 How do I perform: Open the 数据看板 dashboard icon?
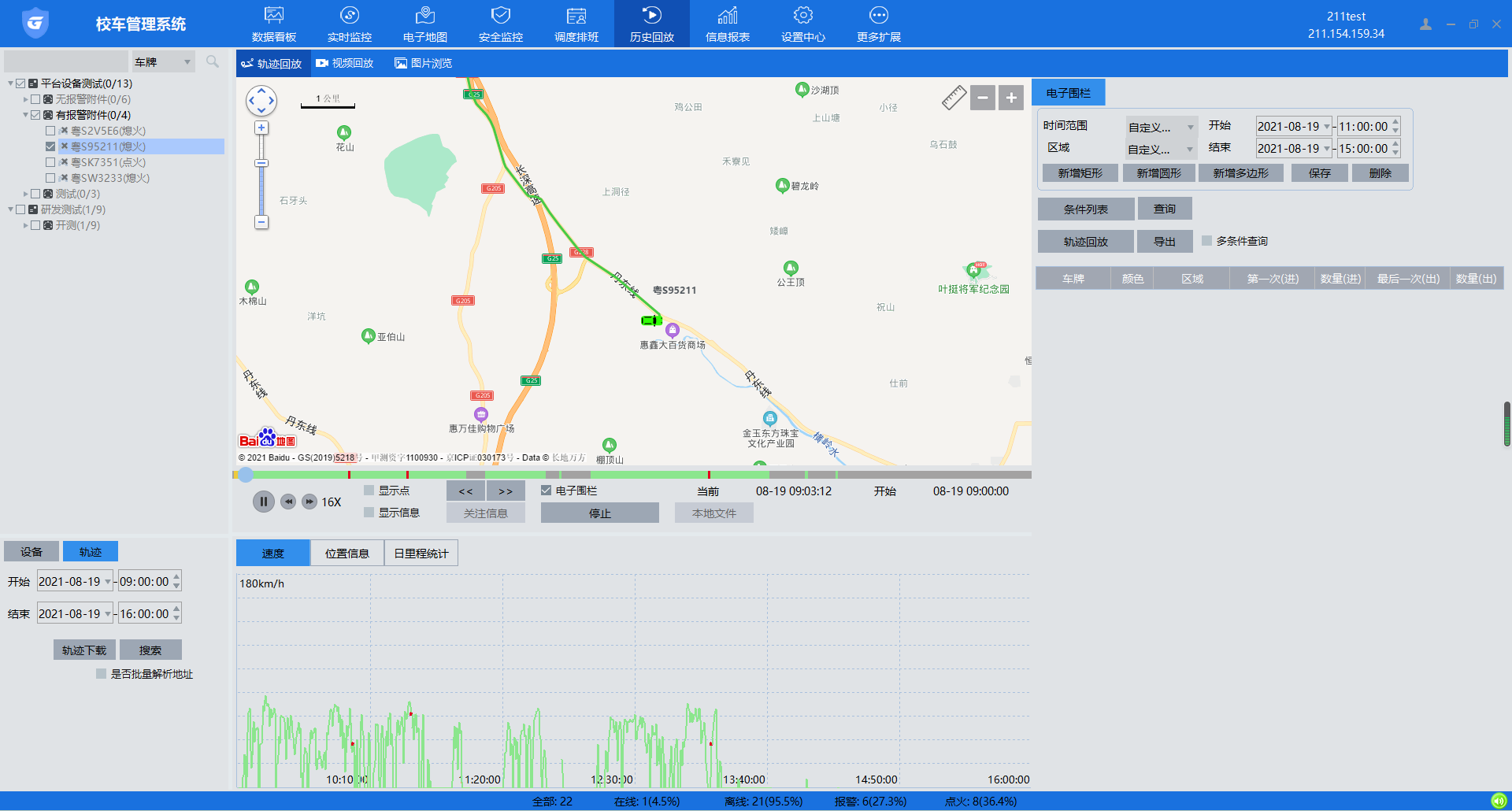[274, 24]
